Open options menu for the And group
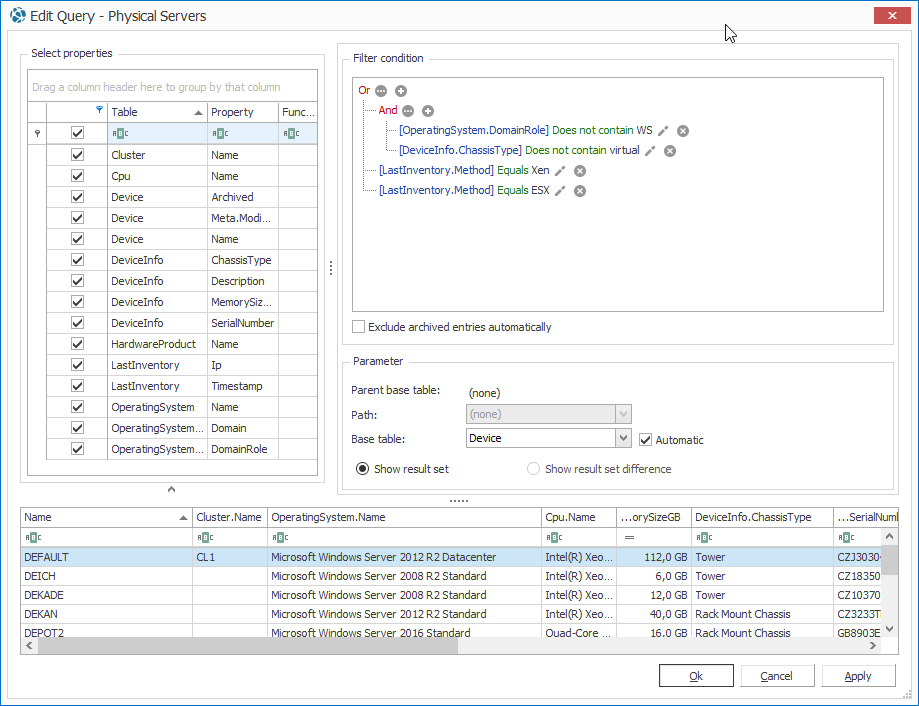This screenshot has width=919, height=706. click(408, 111)
